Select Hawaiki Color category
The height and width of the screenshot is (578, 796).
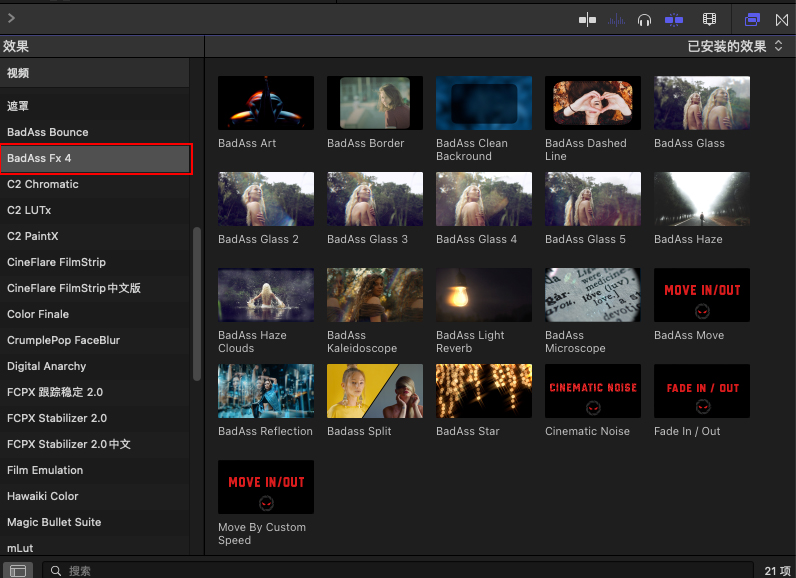(x=94, y=496)
